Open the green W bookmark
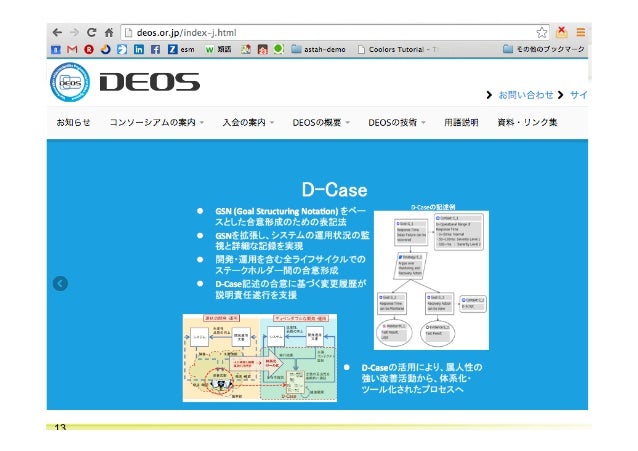The width and height of the screenshot is (638, 451). [218, 49]
